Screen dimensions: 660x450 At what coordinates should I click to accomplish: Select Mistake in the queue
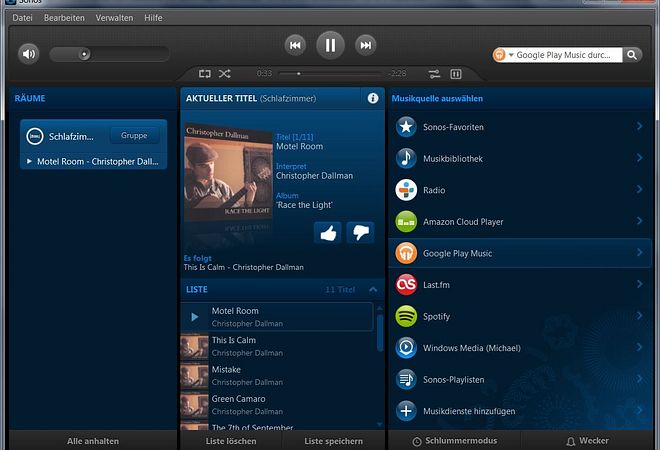point(277,375)
